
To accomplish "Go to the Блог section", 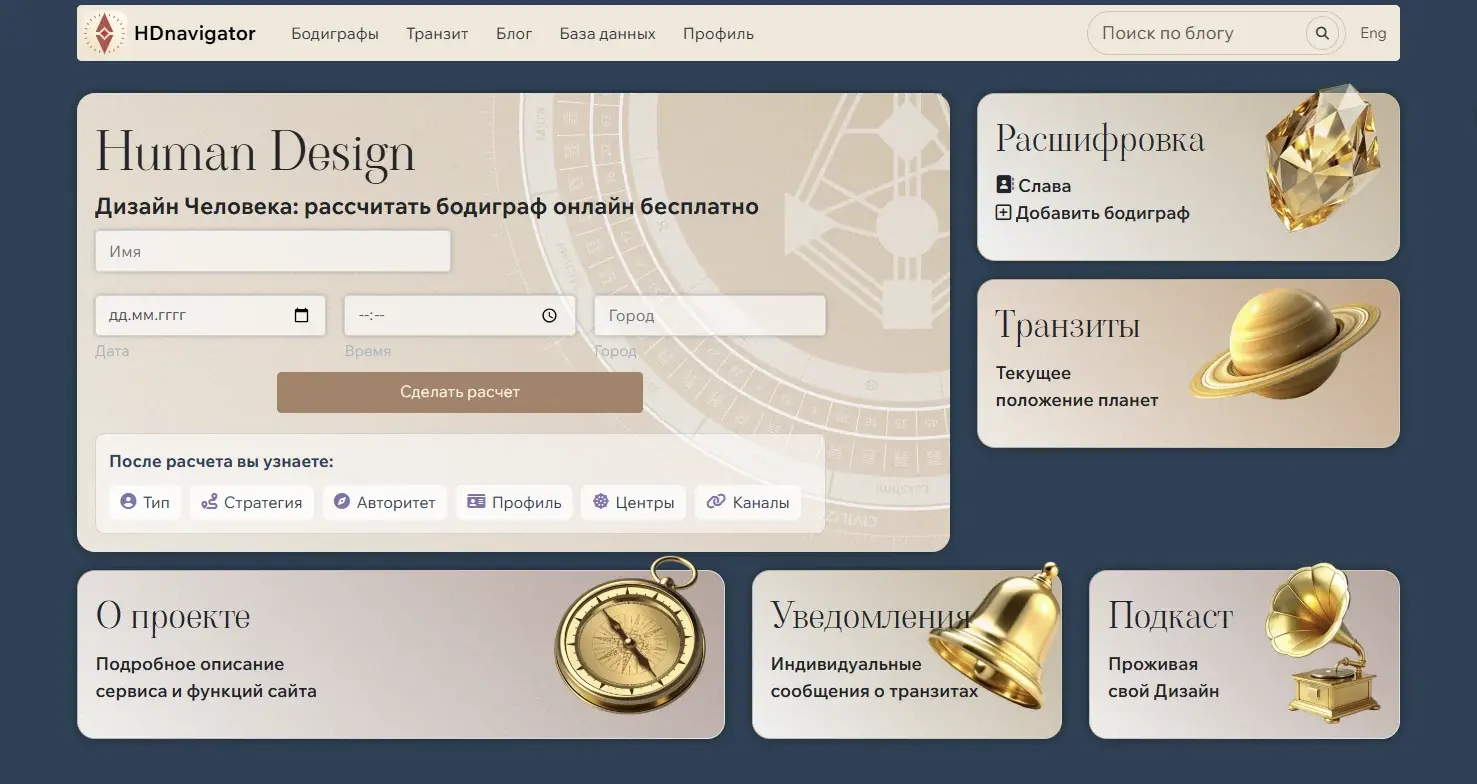I will coord(514,33).
